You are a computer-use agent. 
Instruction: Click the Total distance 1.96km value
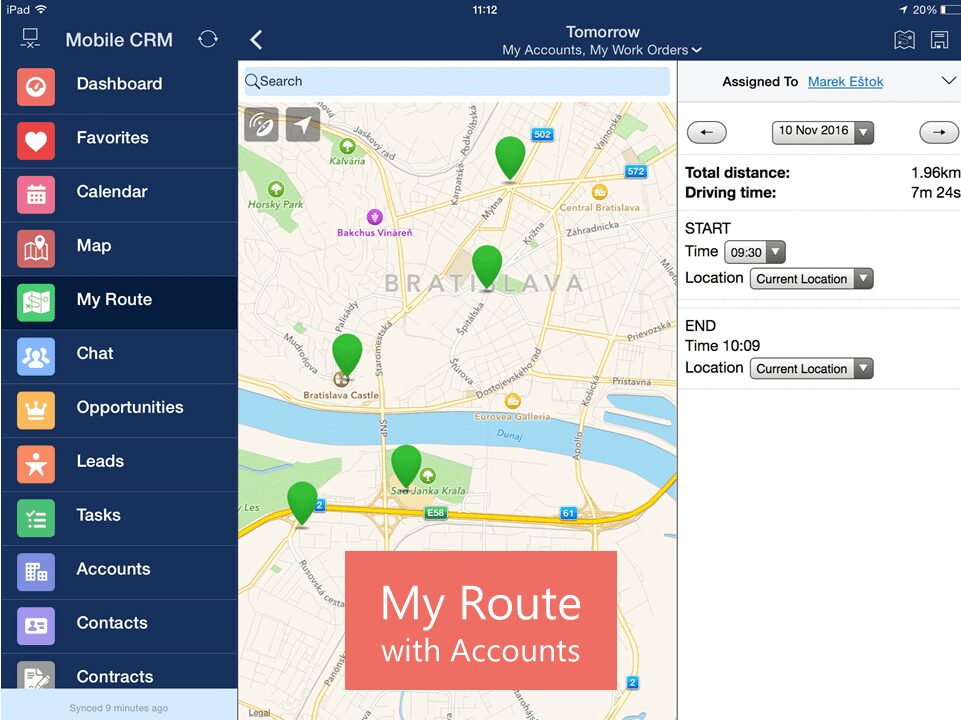click(935, 173)
